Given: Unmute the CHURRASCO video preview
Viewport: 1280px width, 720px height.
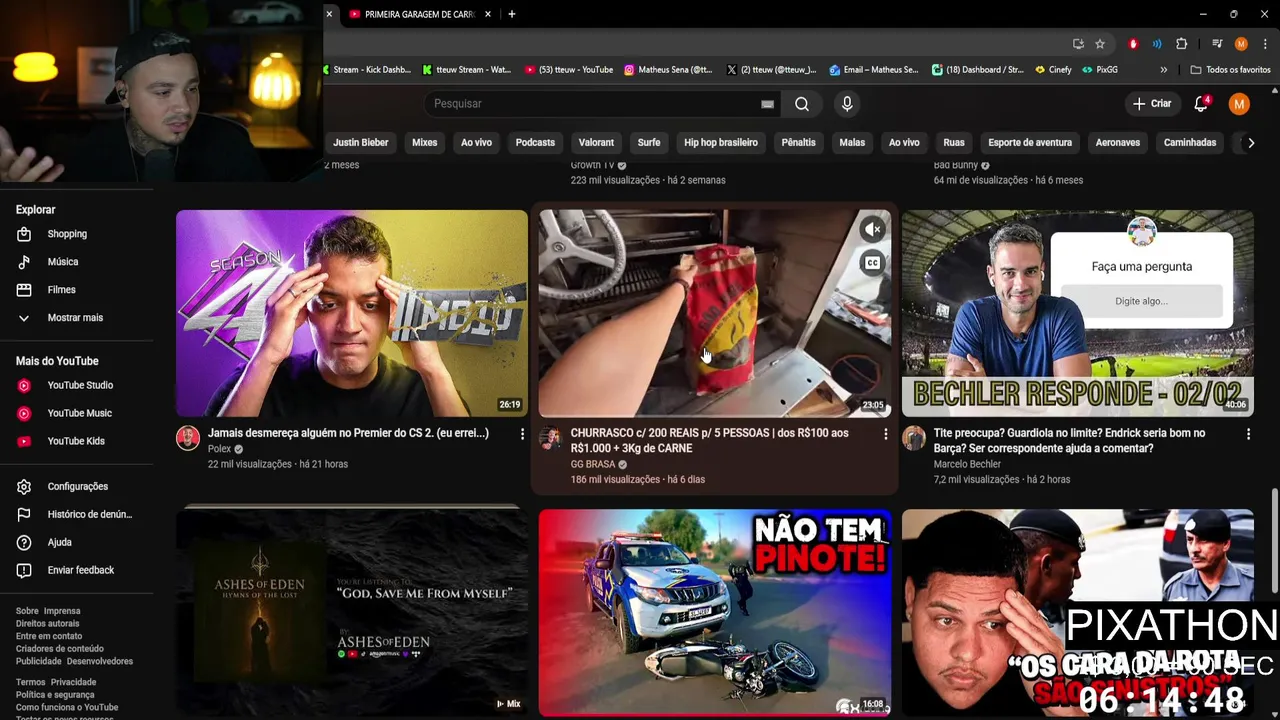Looking at the screenshot, I should 873,230.
